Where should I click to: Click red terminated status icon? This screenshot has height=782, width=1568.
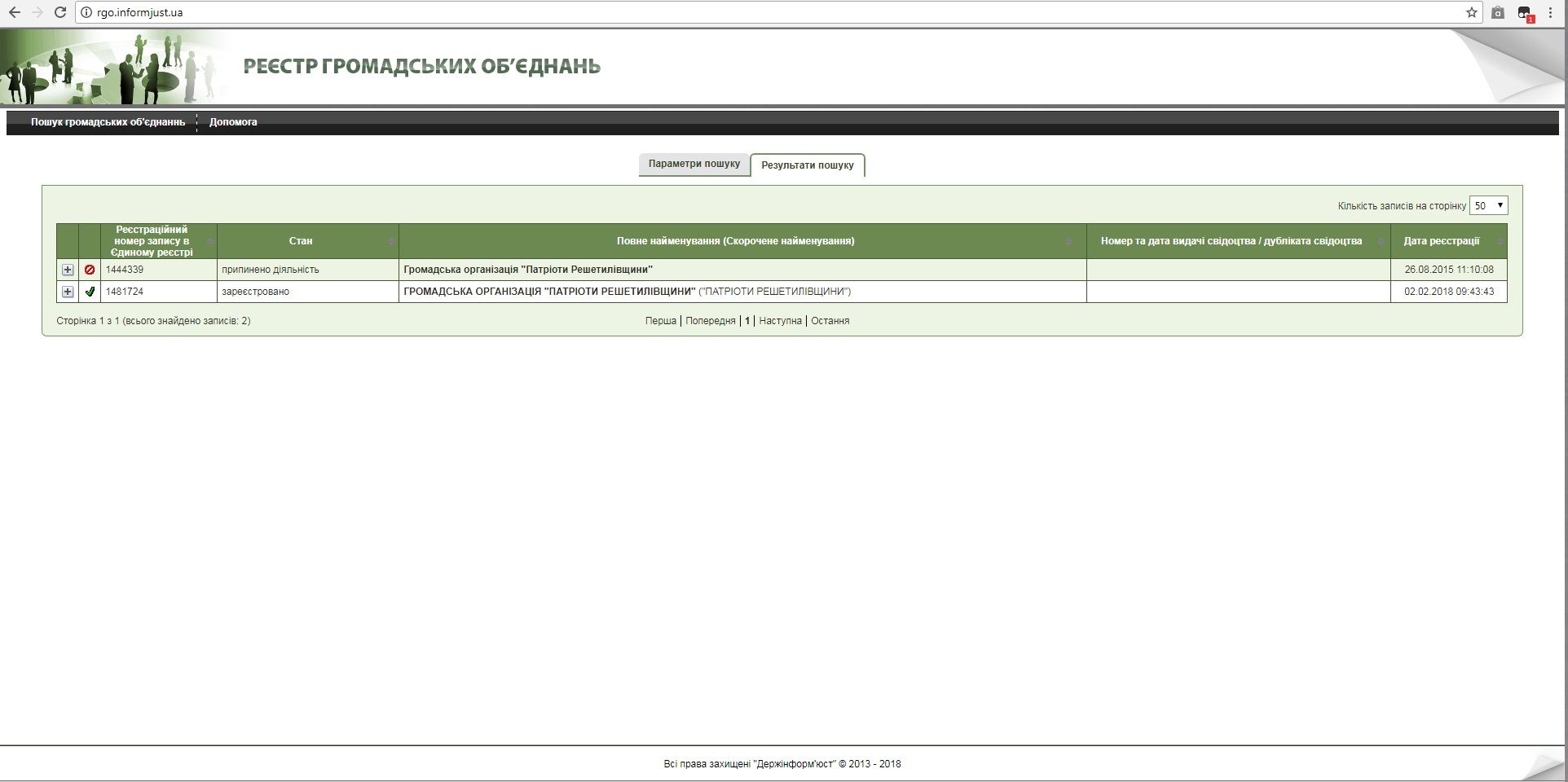point(90,270)
